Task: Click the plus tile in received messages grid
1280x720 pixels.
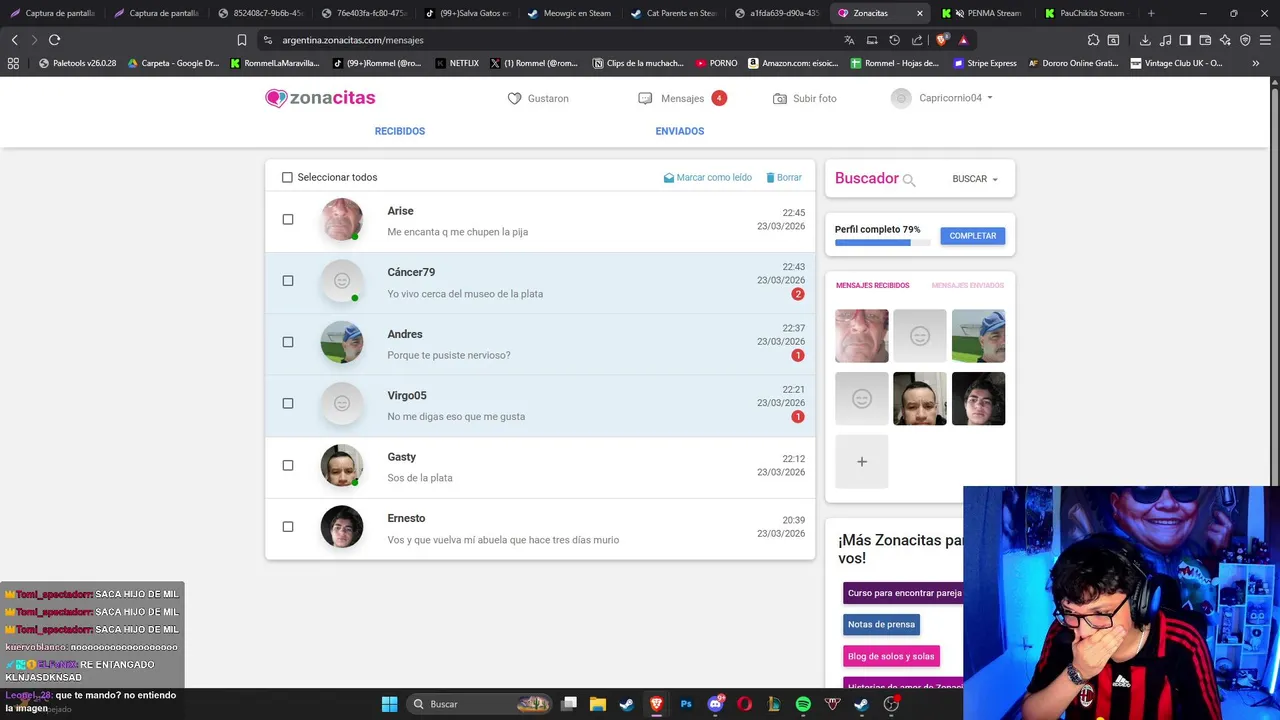Action: [x=861, y=462]
